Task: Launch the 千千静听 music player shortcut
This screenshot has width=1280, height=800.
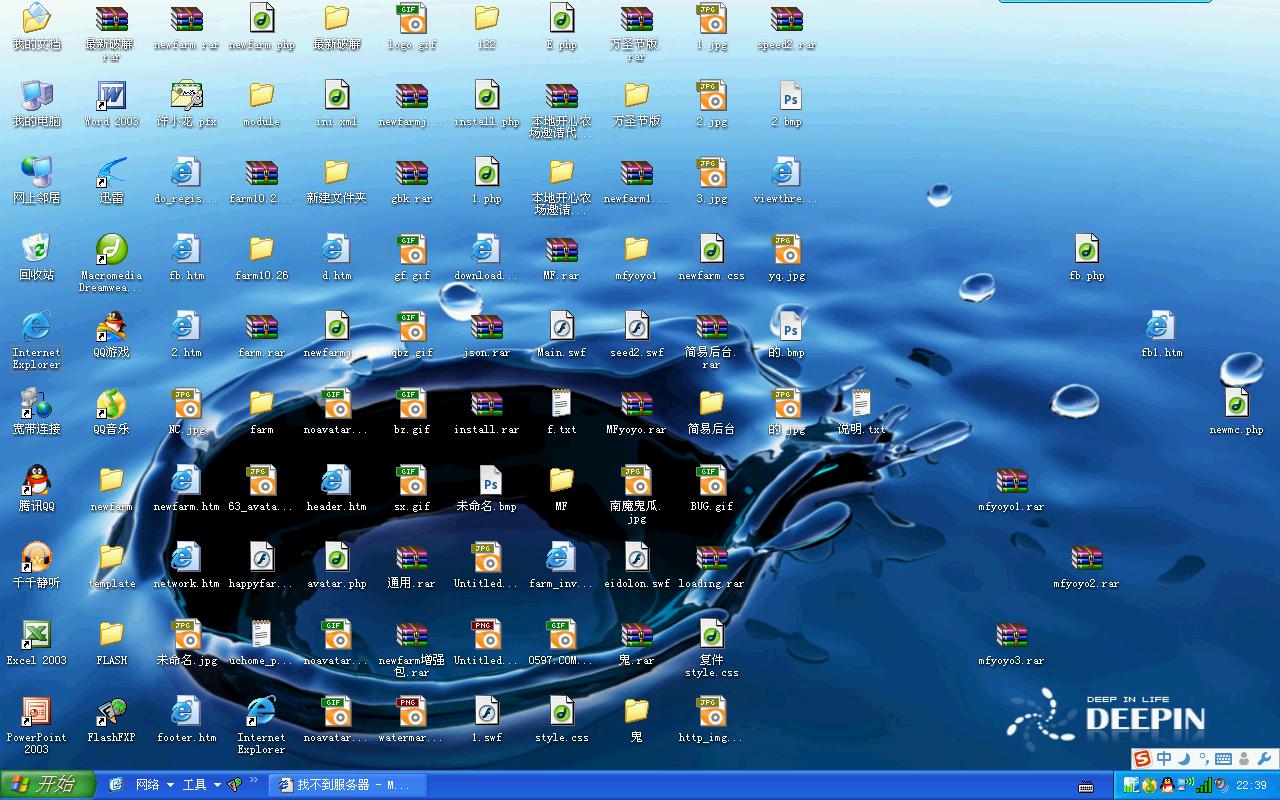Action: 36,565
